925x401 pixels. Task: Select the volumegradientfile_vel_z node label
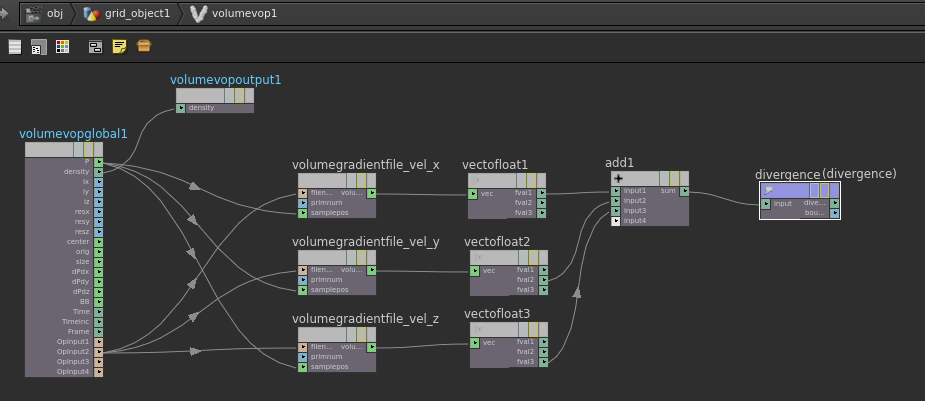[366, 319]
